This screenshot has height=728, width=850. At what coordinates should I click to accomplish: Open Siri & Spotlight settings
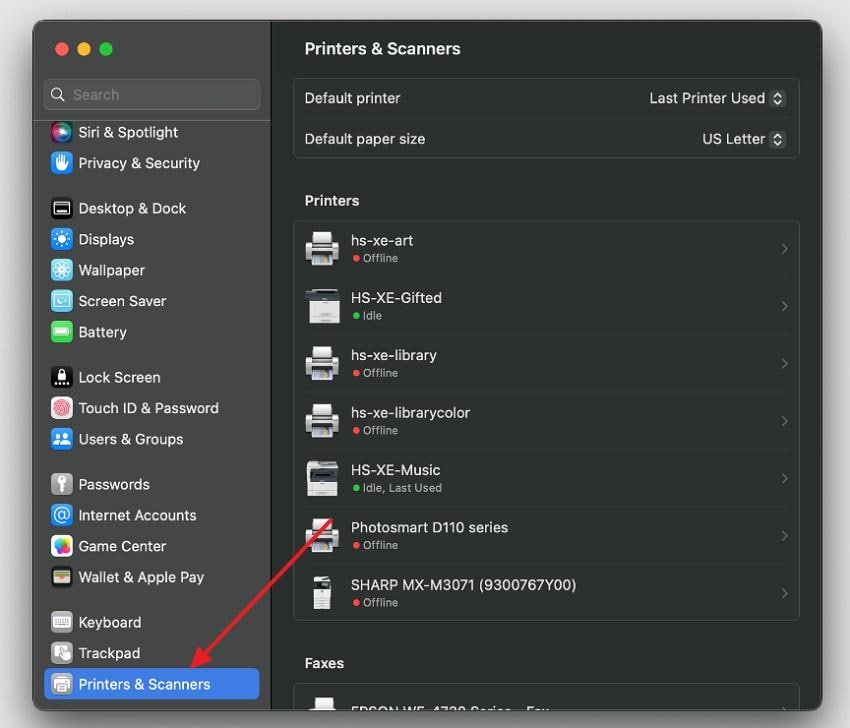[x=152, y=132]
